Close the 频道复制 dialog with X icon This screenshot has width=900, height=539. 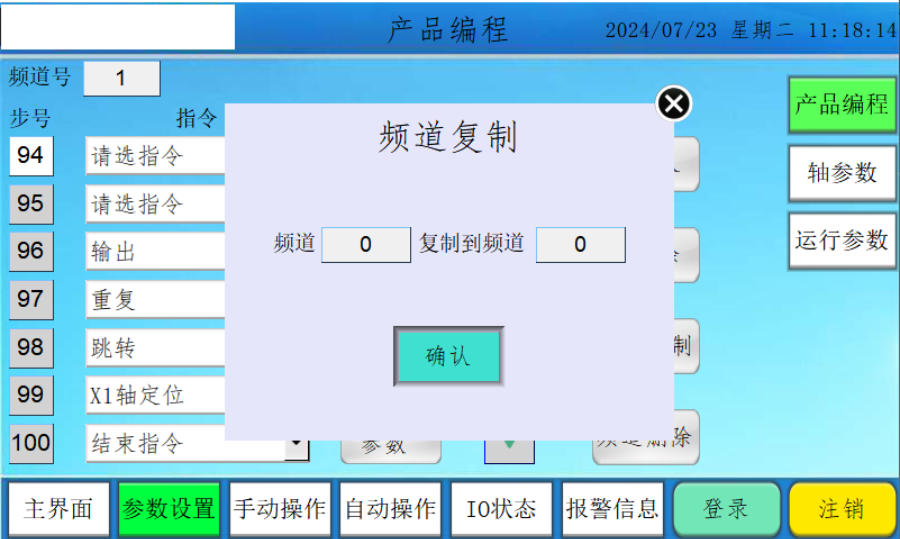pos(674,103)
